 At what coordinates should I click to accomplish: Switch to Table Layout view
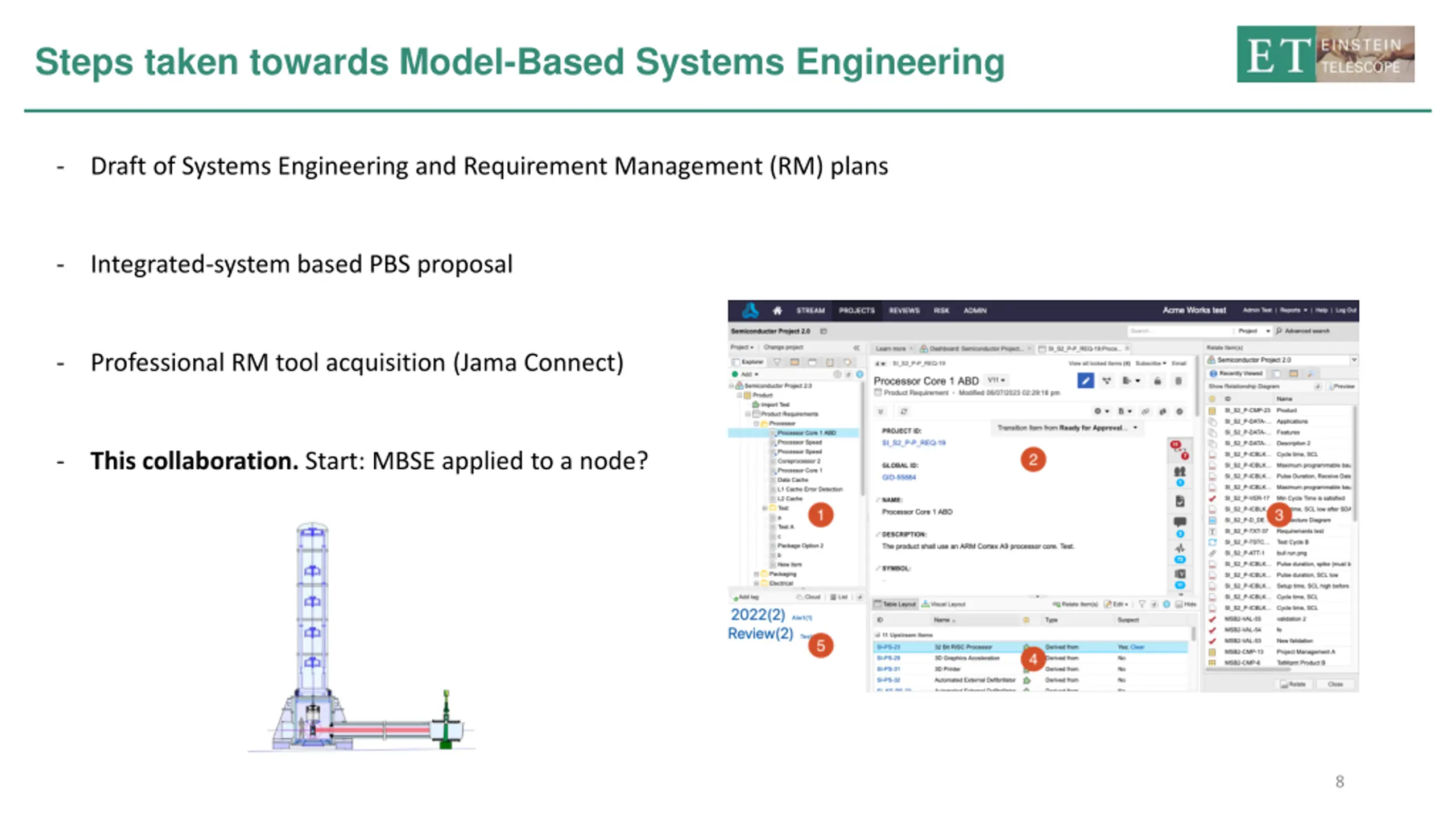pyautogui.click(x=895, y=604)
